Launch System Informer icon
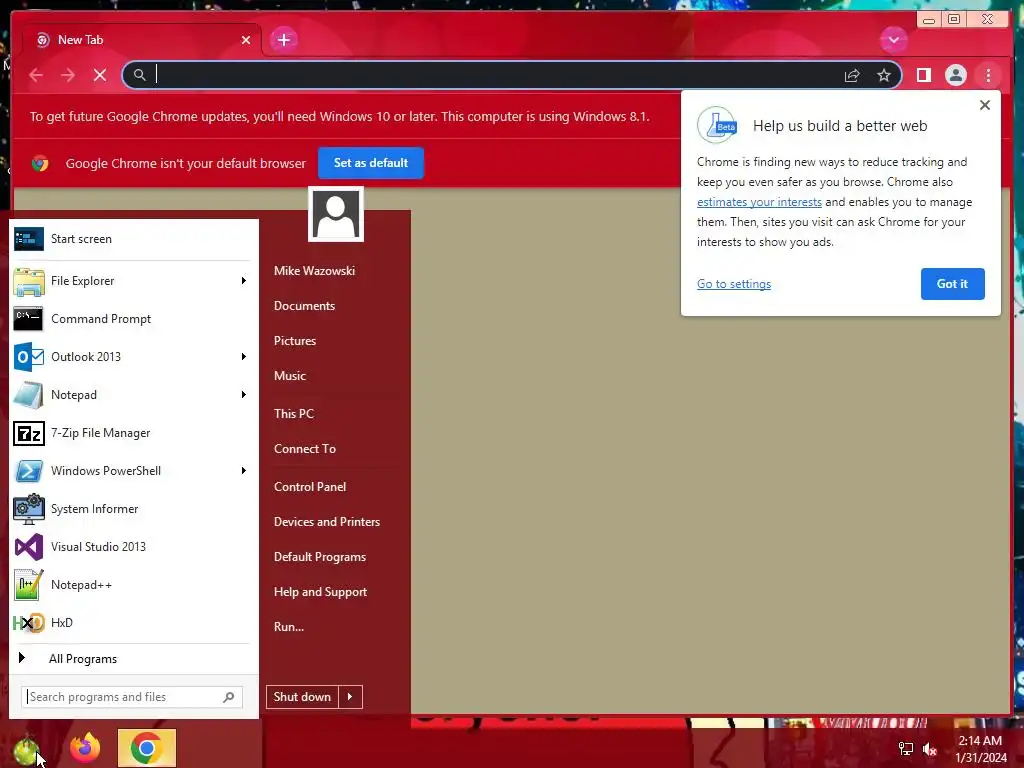Viewport: 1024px width, 768px height. (x=29, y=509)
